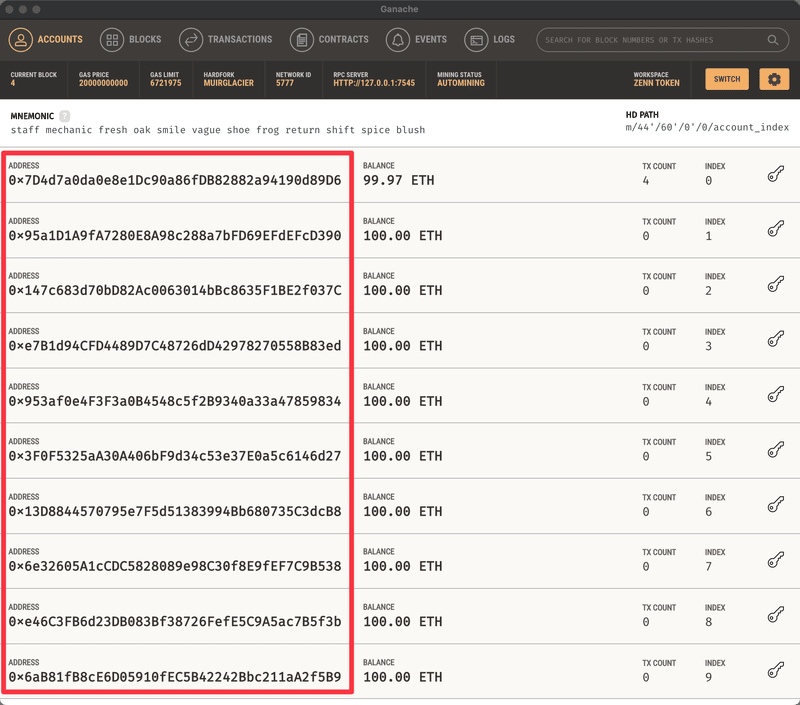Click the Switch workspace button
The height and width of the screenshot is (705, 800).
tap(727, 79)
